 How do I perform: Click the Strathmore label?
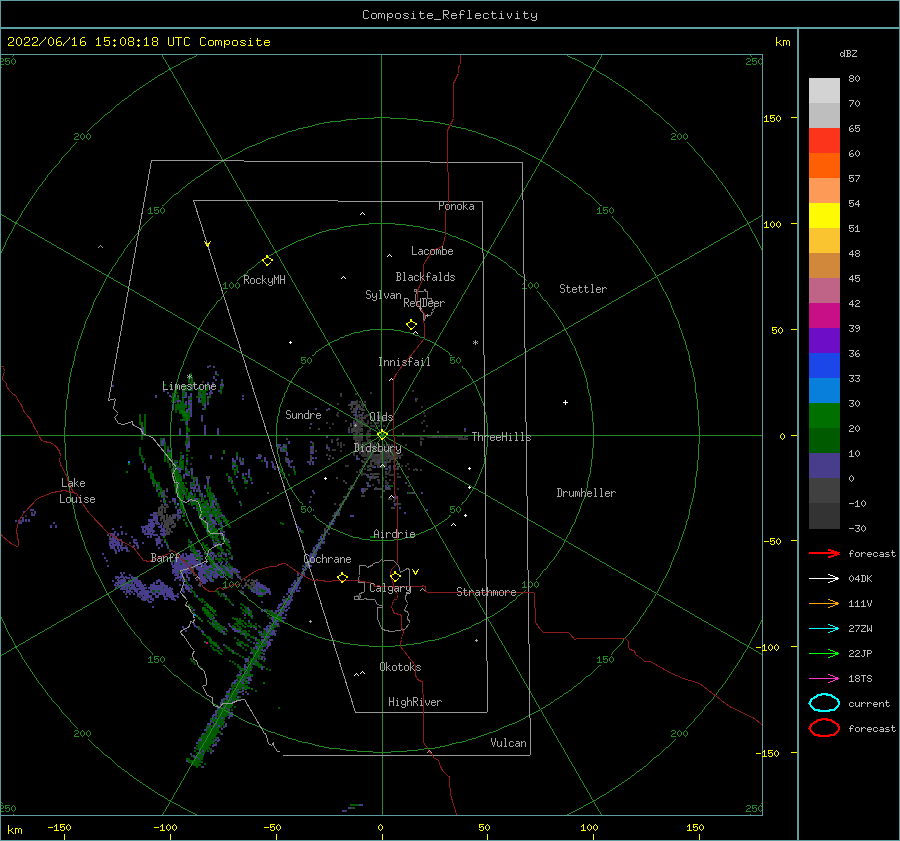(486, 592)
